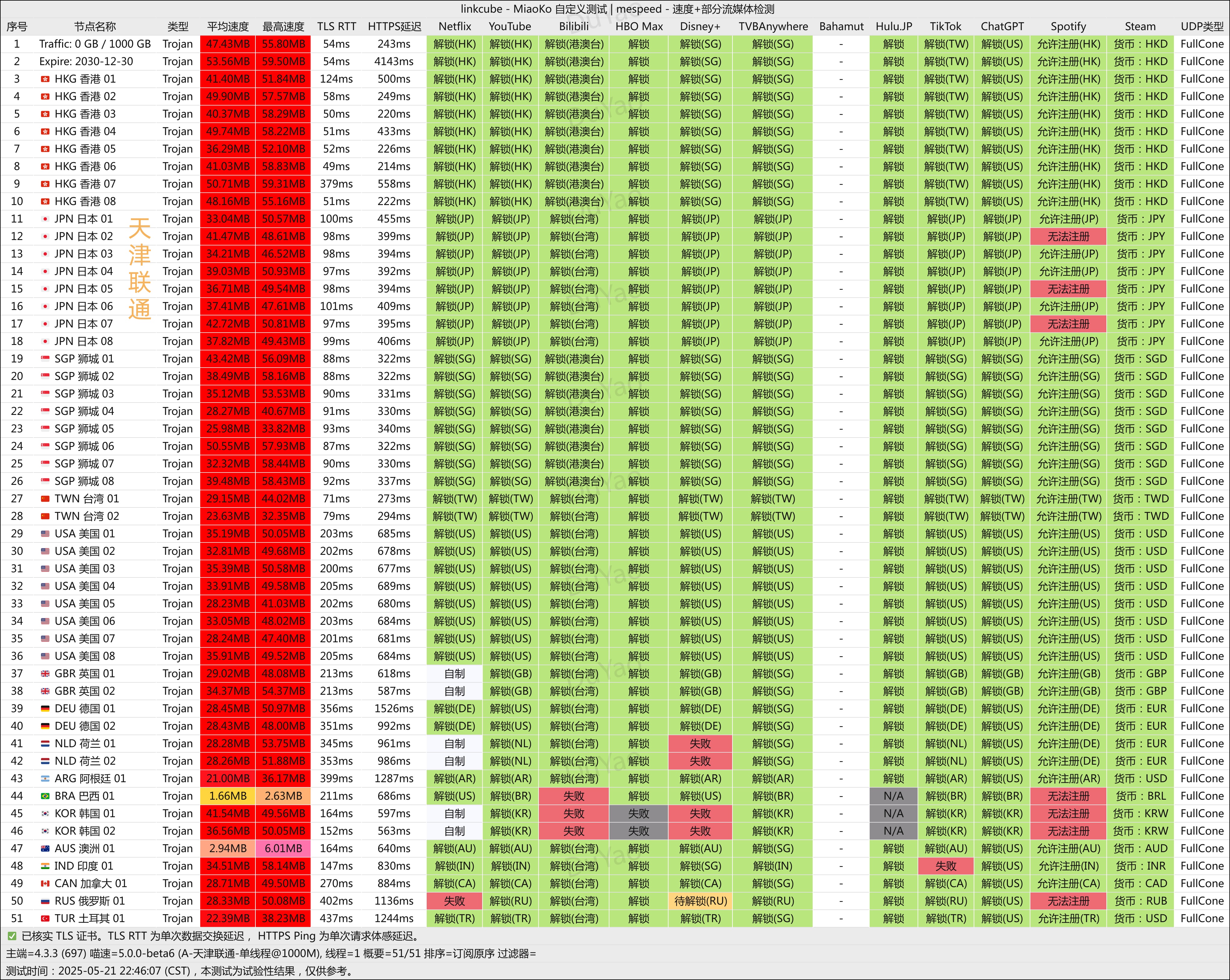Click the Japan flag beside JPN 日本 08
This screenshot has width=1230, height=980.
pyautogui.click(x=45, y=342)
